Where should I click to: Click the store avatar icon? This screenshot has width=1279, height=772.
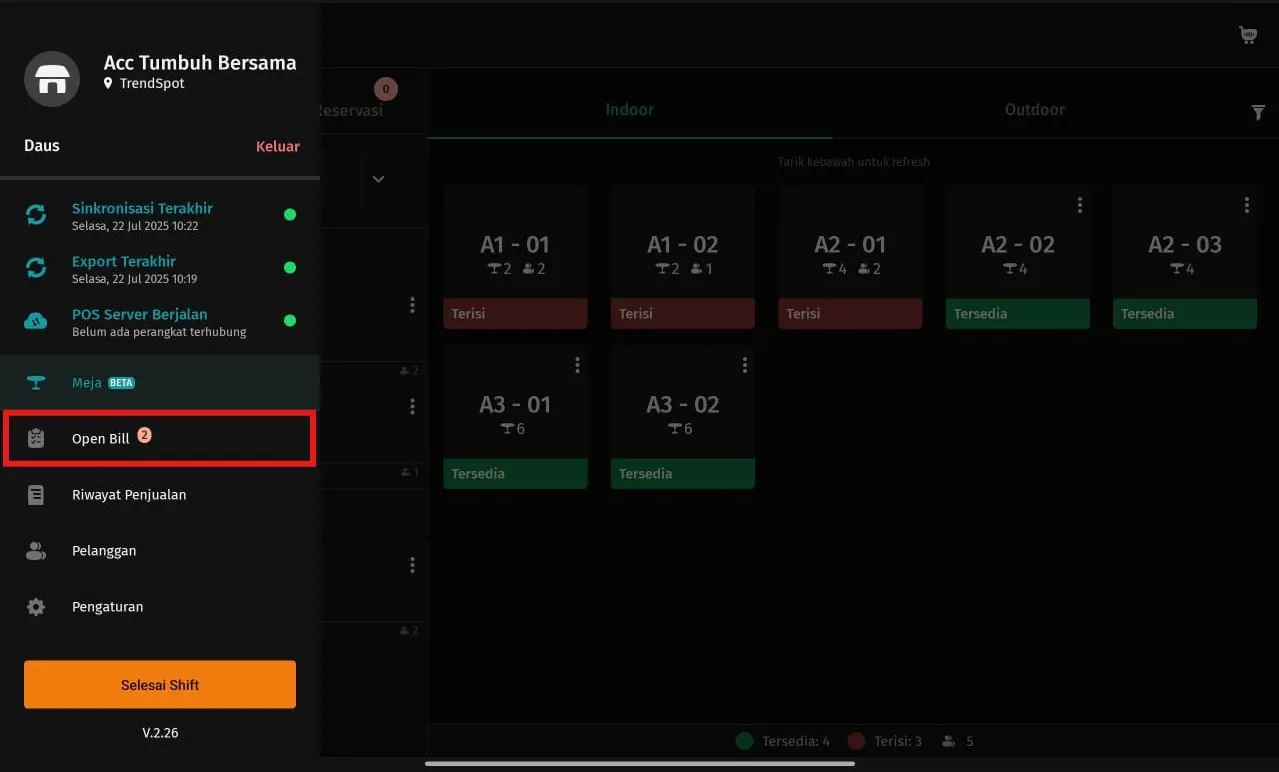click(x=52, y=79)
